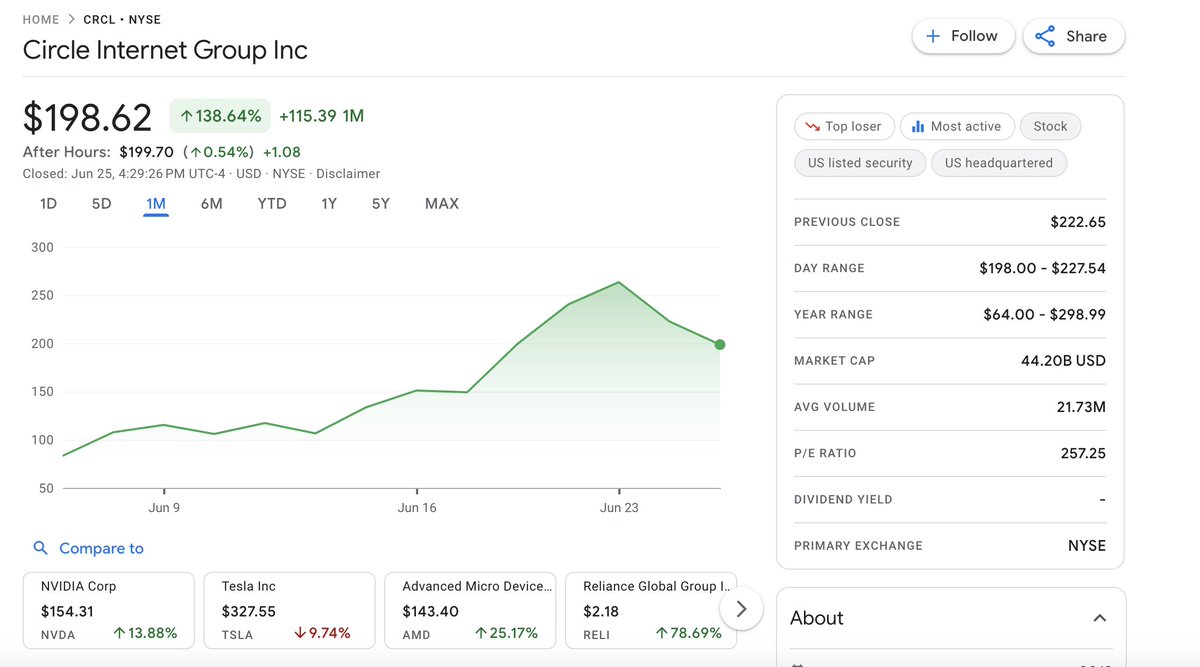
Task: Select the green end-point dot on chart
Action: (720, 345)
